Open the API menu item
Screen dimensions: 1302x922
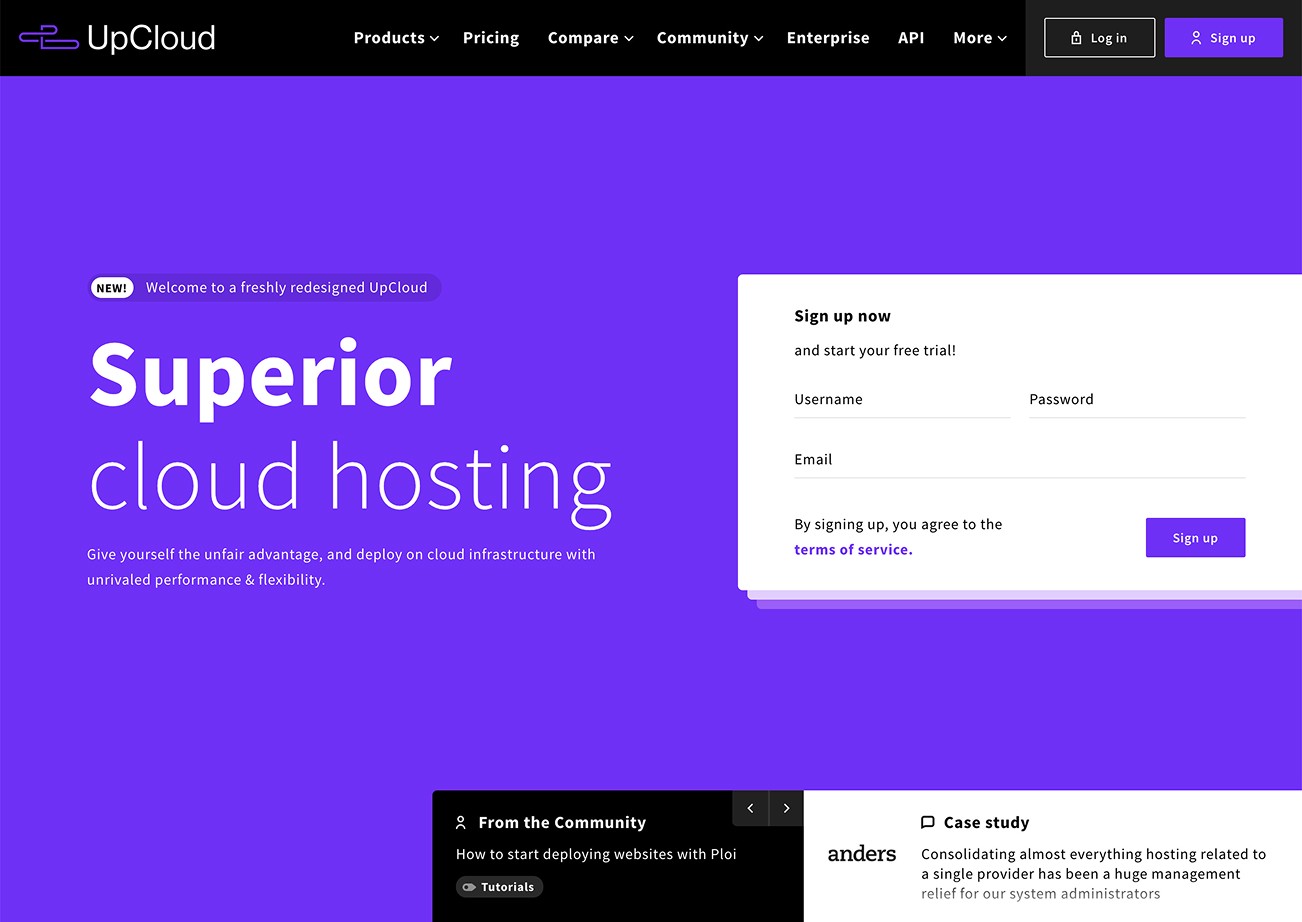[911, 38]
